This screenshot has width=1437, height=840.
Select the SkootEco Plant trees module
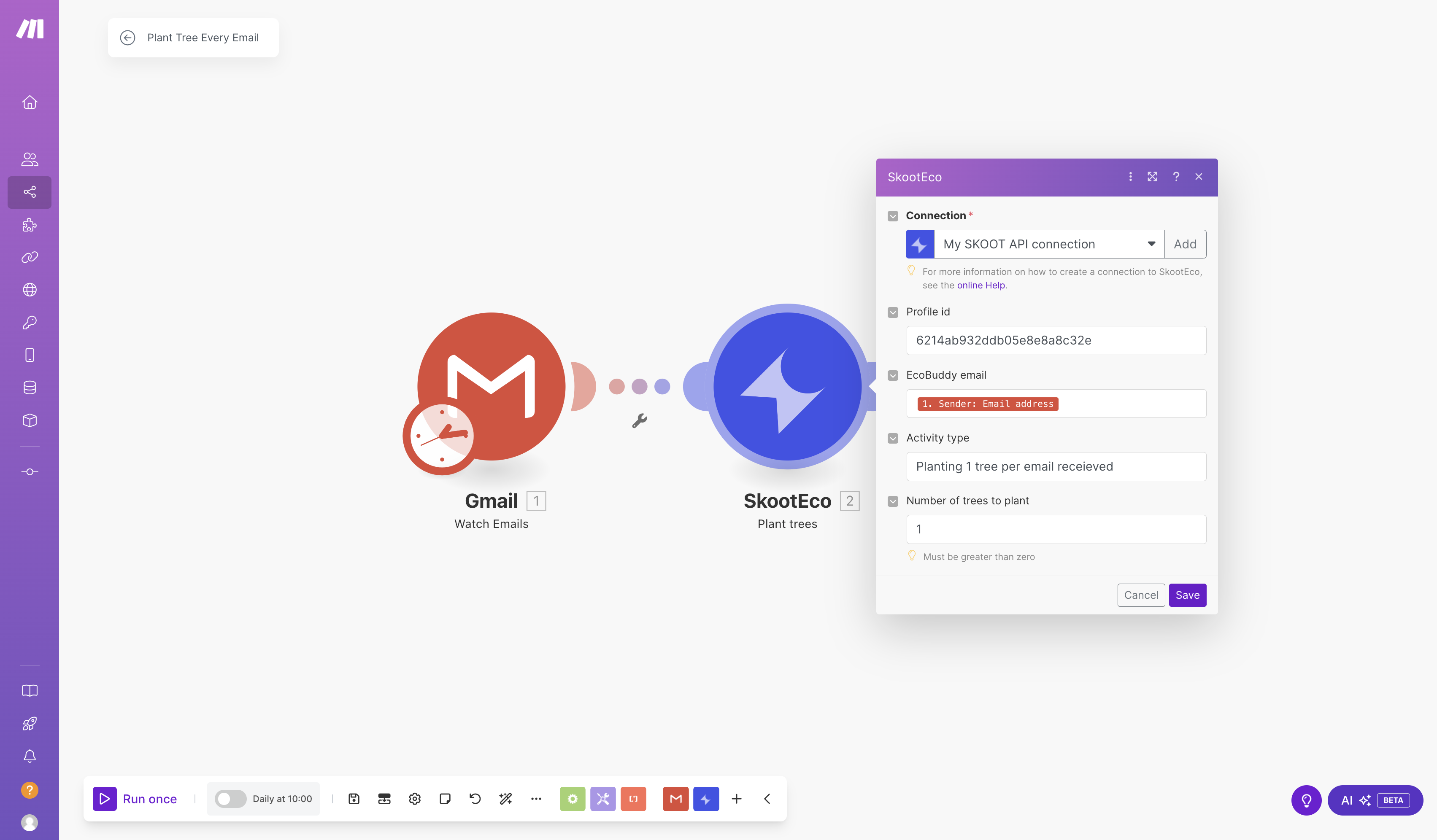pos(787,386)
